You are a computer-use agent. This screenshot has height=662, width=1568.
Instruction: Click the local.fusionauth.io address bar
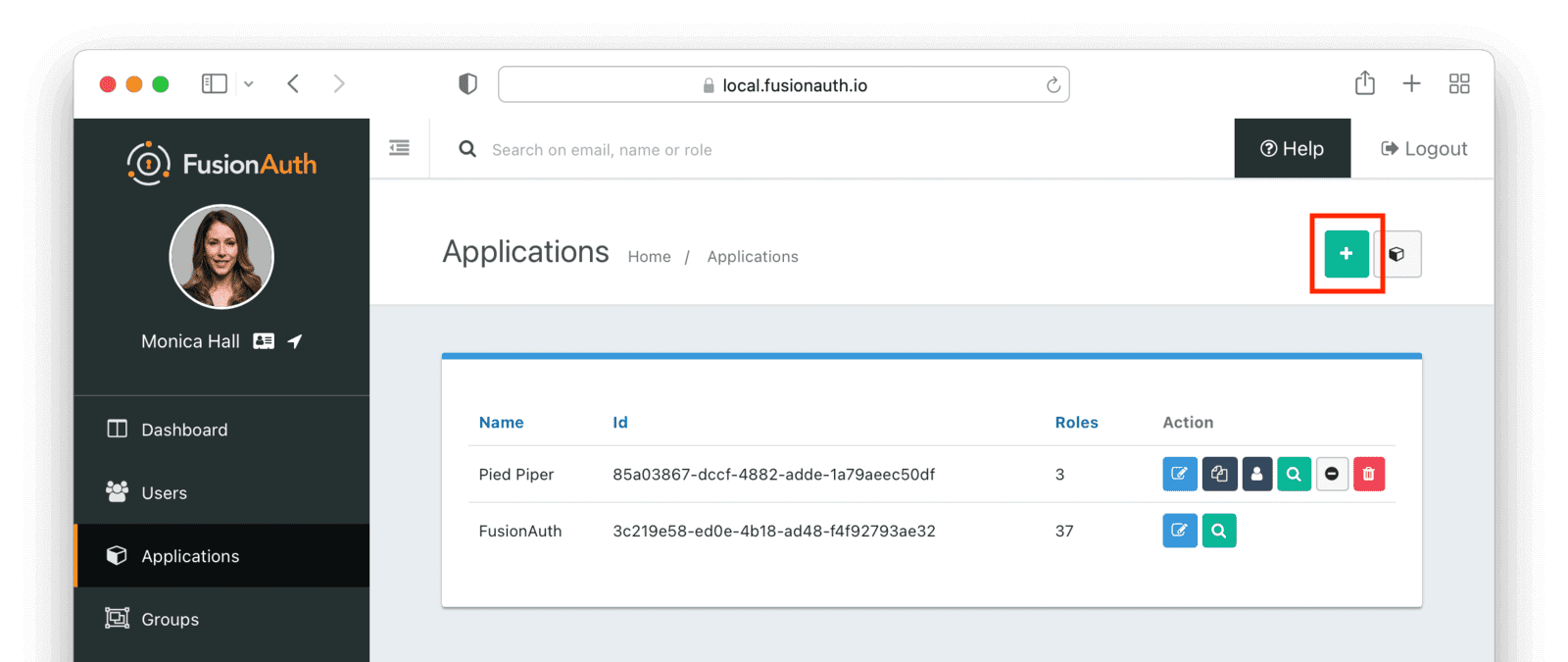[x=784, y=85]
